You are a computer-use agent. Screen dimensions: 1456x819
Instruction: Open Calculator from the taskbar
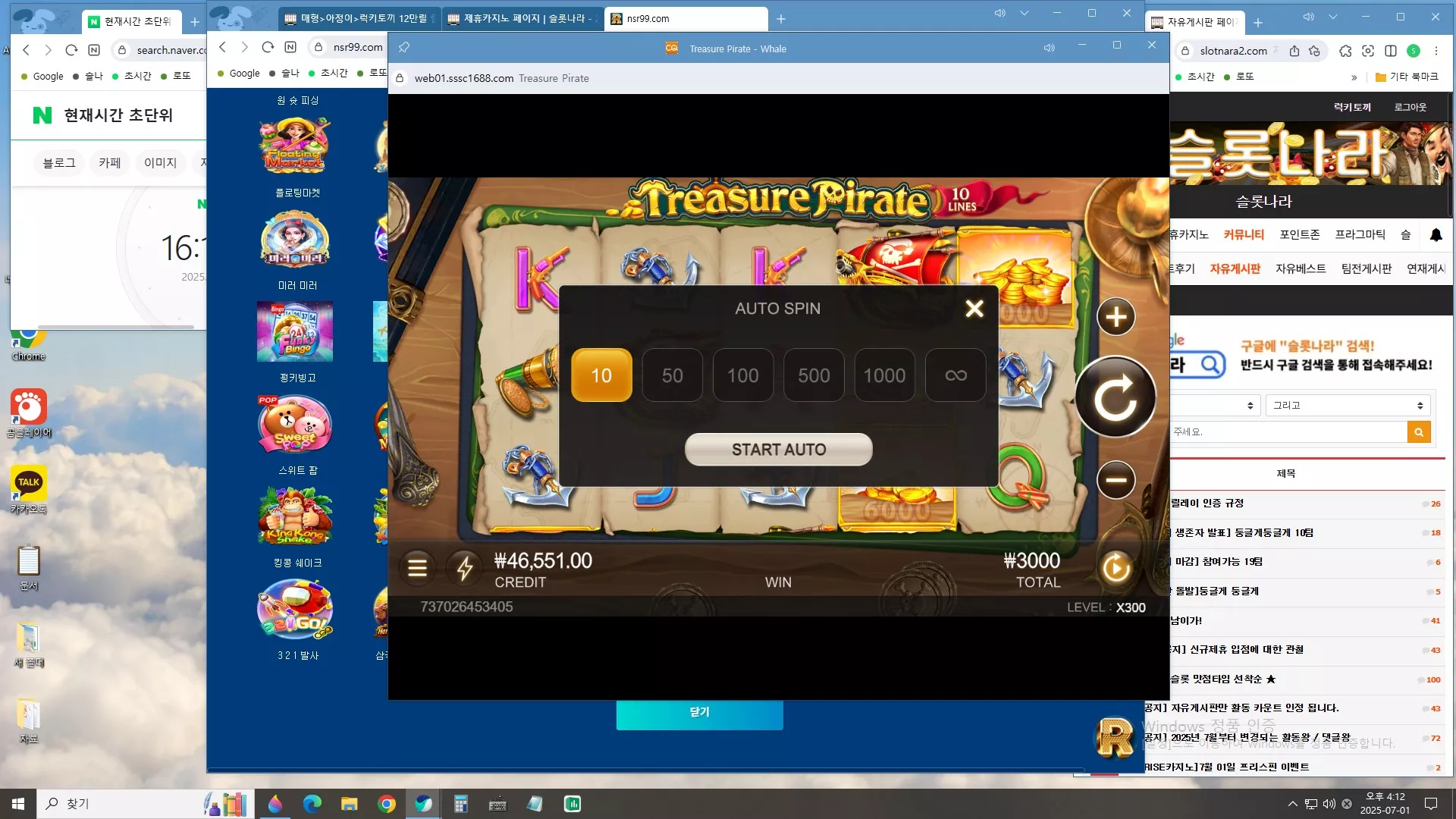point(460,804)
